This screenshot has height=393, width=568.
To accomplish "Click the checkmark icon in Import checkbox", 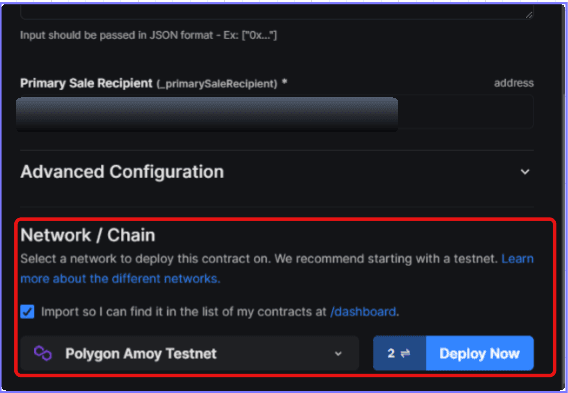I will click(28, 312).
